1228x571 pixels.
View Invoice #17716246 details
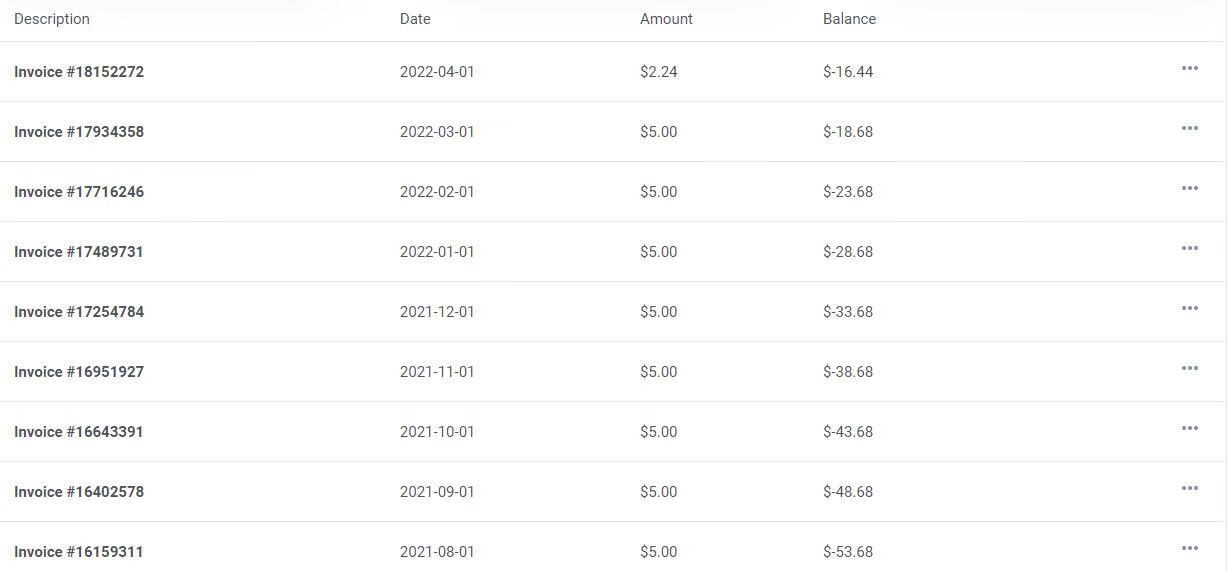point(79,192)
